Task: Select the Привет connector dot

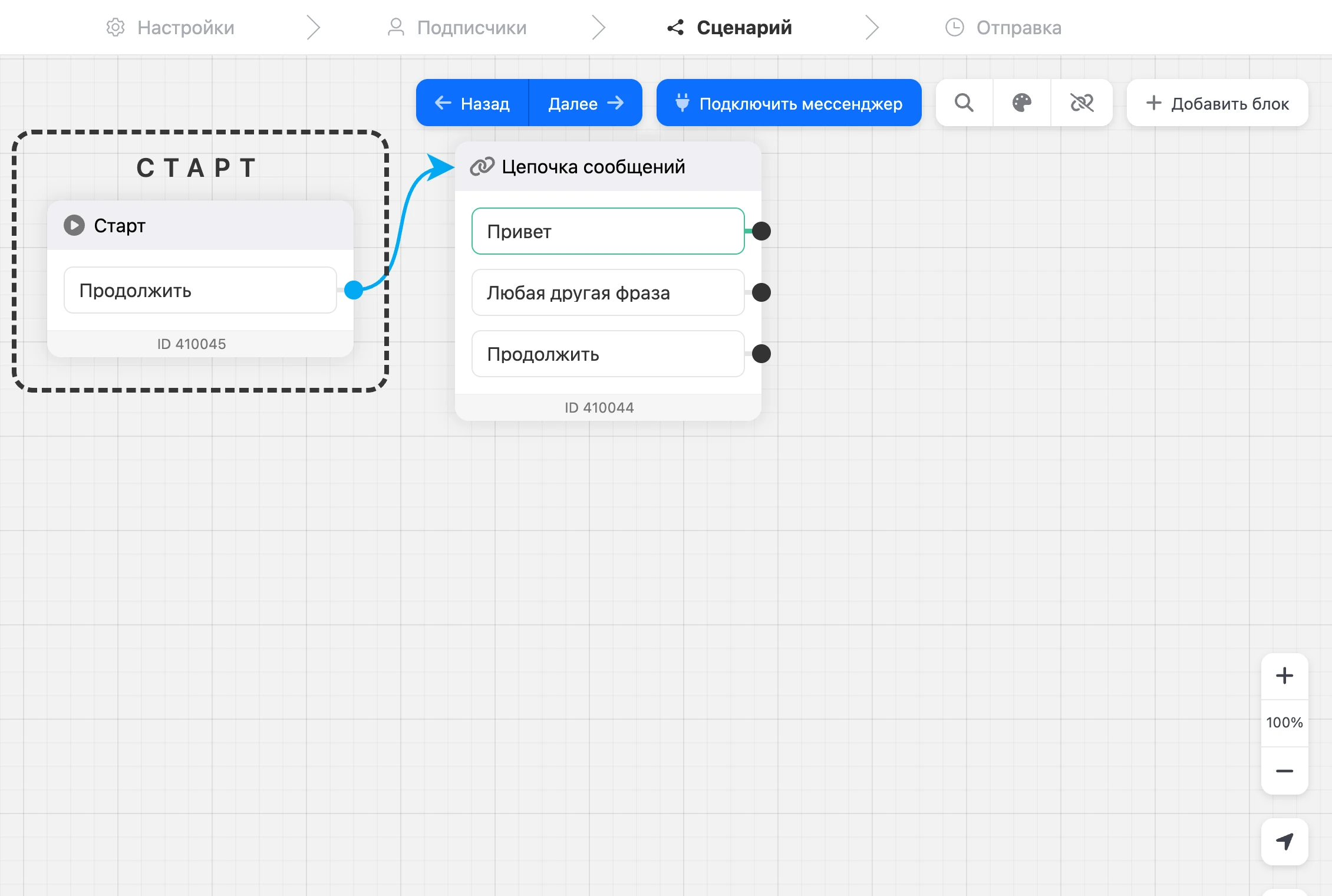Action: coord(761,231)
